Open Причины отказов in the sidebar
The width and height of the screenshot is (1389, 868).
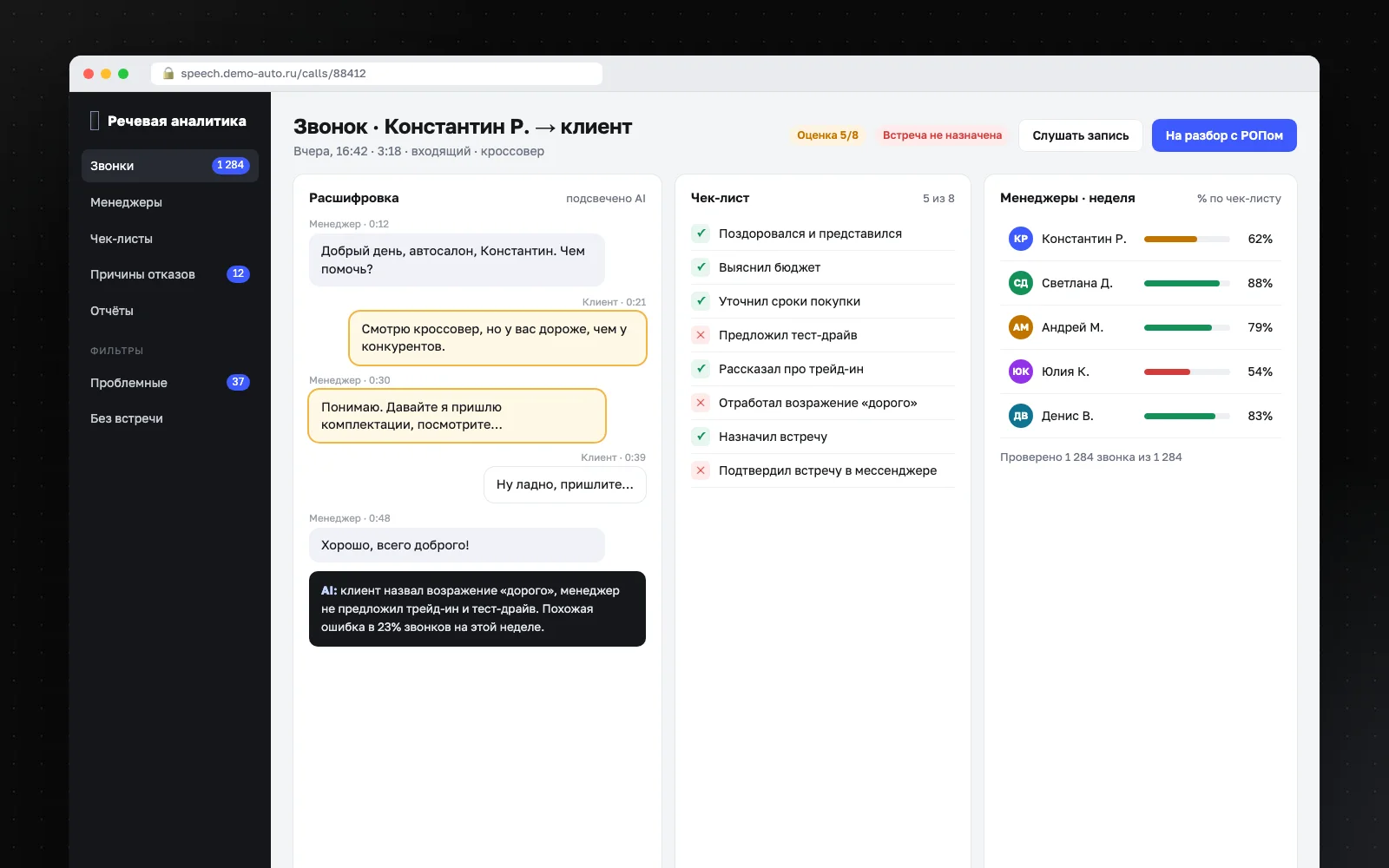coord(170,274)
